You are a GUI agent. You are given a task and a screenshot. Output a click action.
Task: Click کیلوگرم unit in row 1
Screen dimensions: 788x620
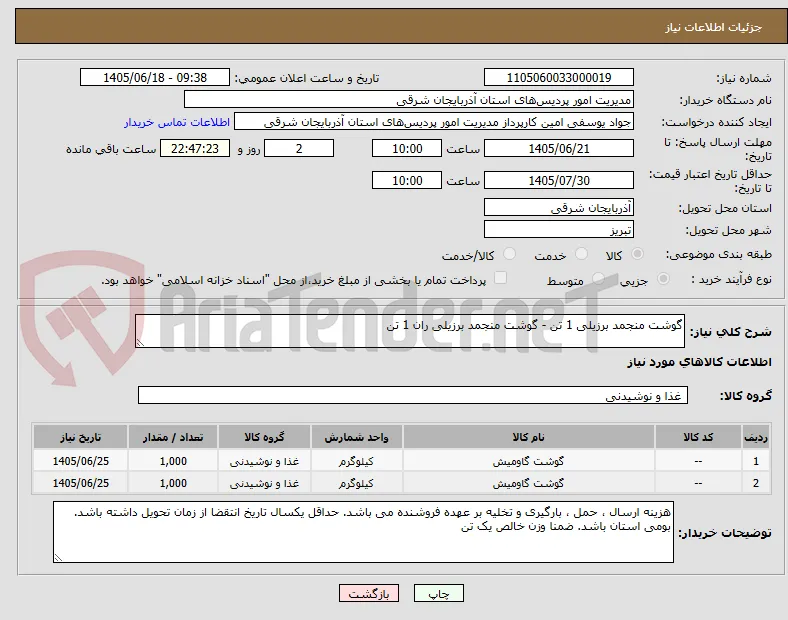(x=356, y=461)
